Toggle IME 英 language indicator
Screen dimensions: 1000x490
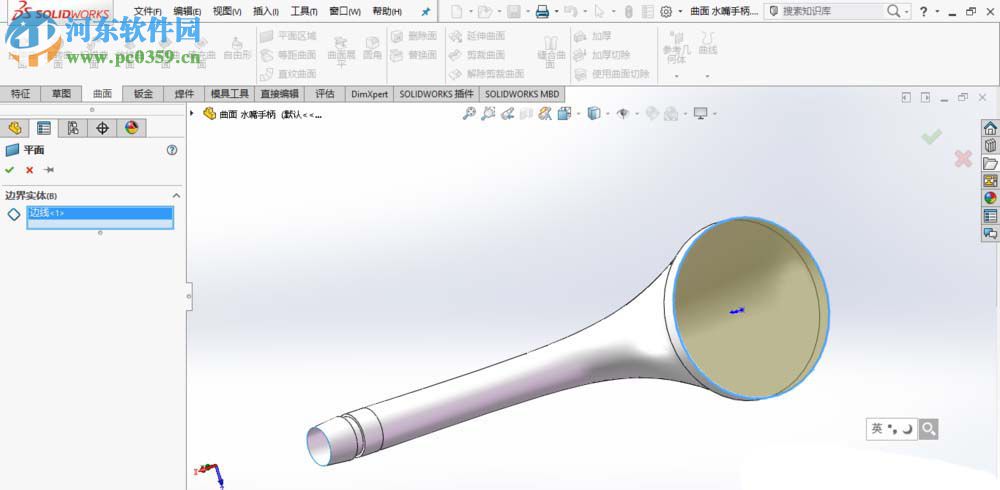(877, 429)
